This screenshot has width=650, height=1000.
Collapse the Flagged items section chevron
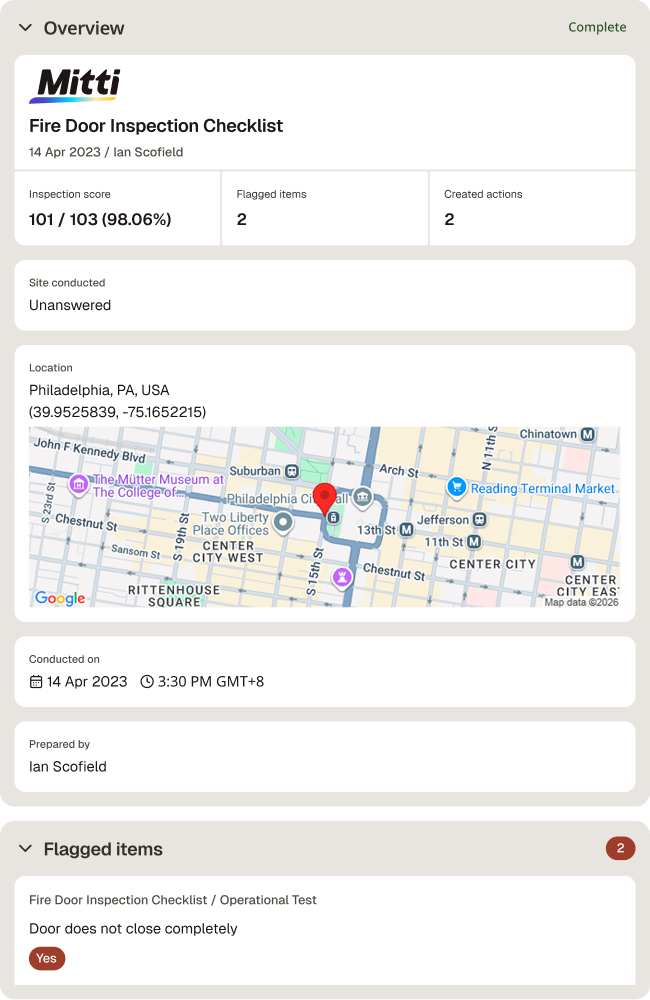26,849
